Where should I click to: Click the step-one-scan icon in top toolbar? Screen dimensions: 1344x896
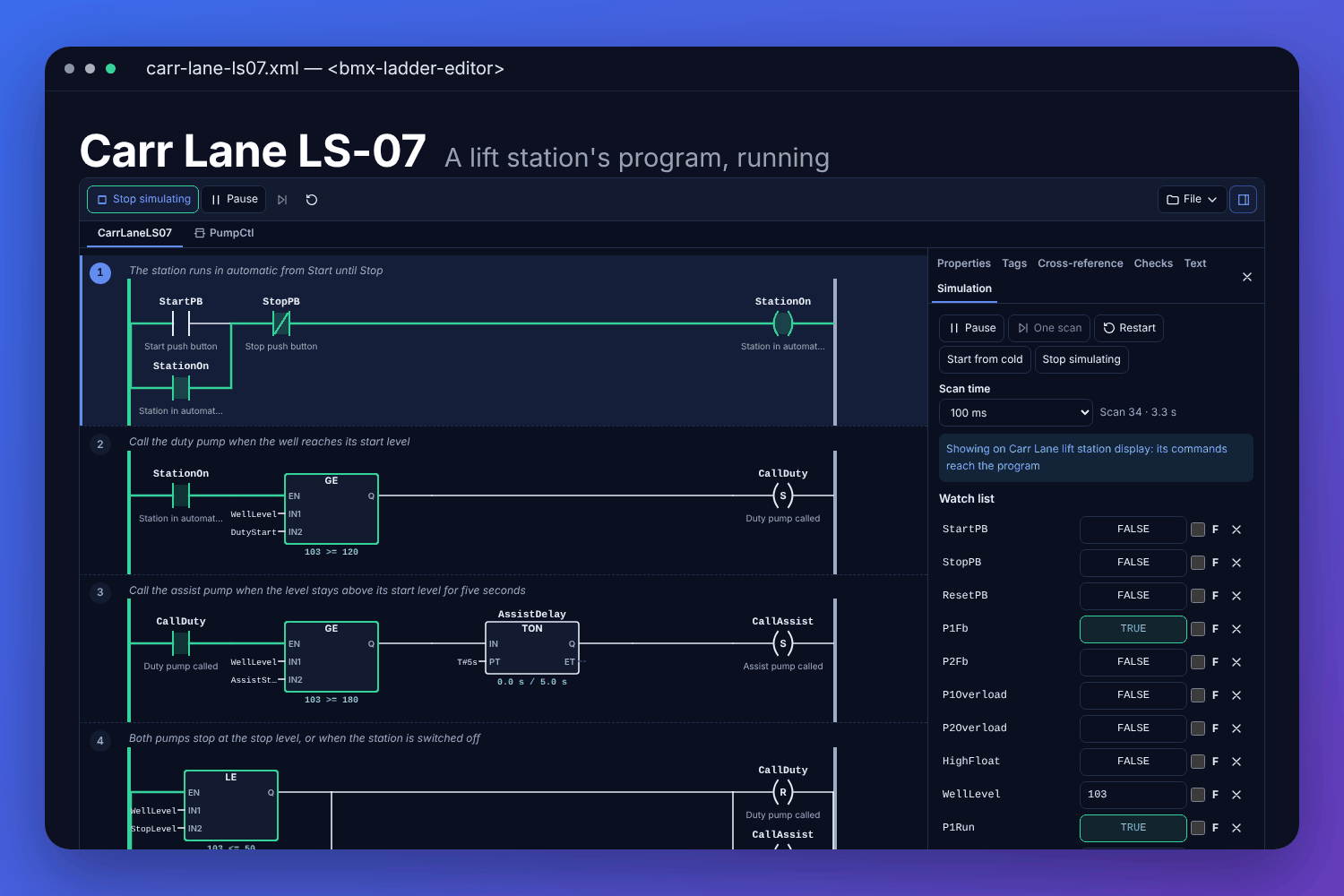pos(282,200)
